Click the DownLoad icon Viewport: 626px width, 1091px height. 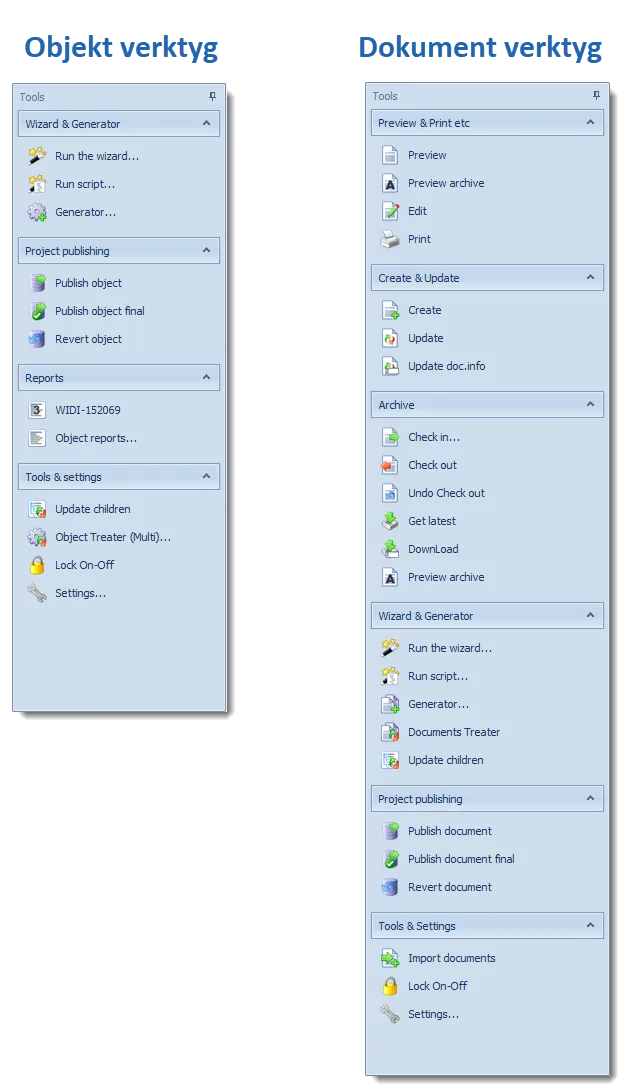click(390, 548)
